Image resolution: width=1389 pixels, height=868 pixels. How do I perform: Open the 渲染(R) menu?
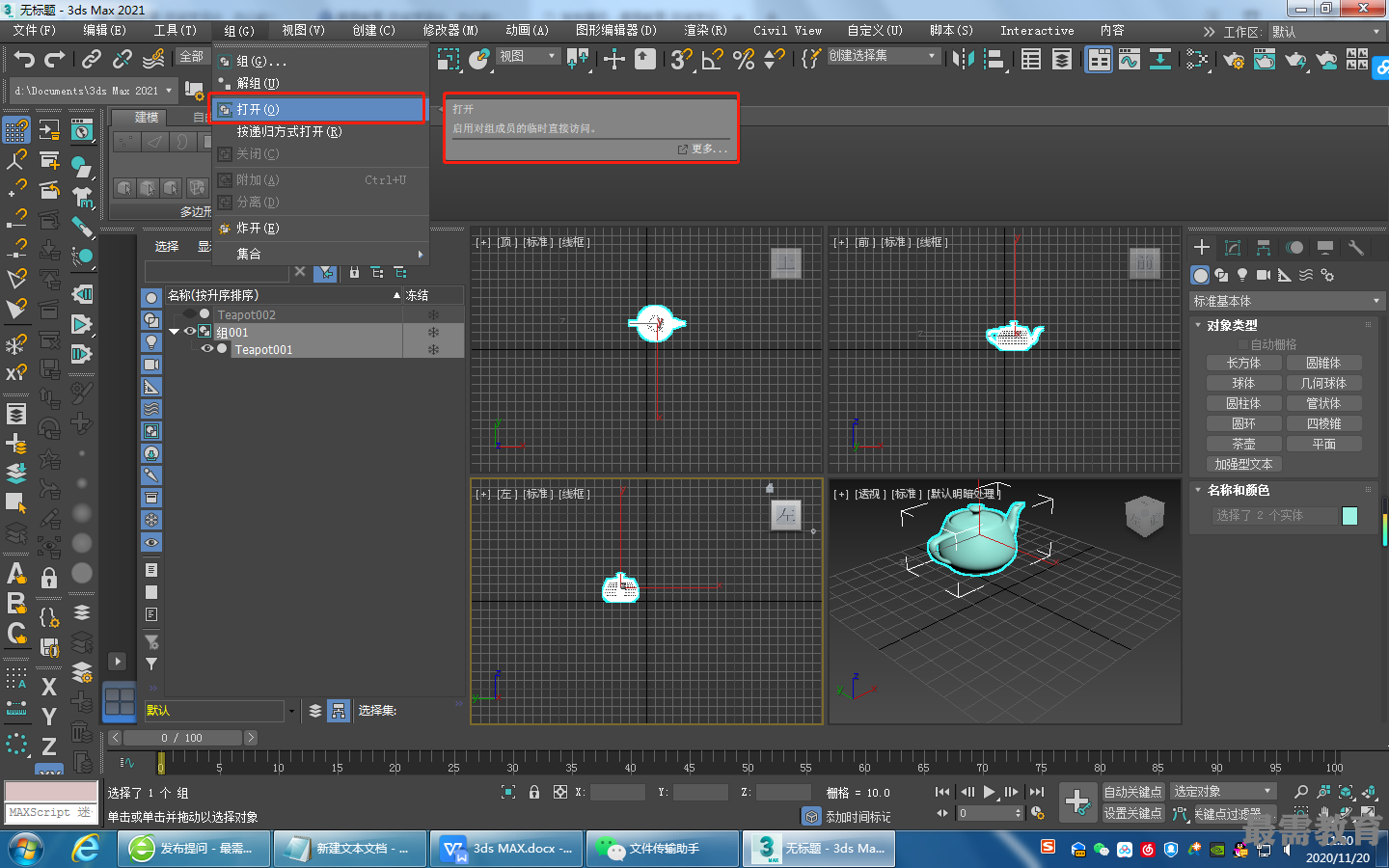pos(705,31)
